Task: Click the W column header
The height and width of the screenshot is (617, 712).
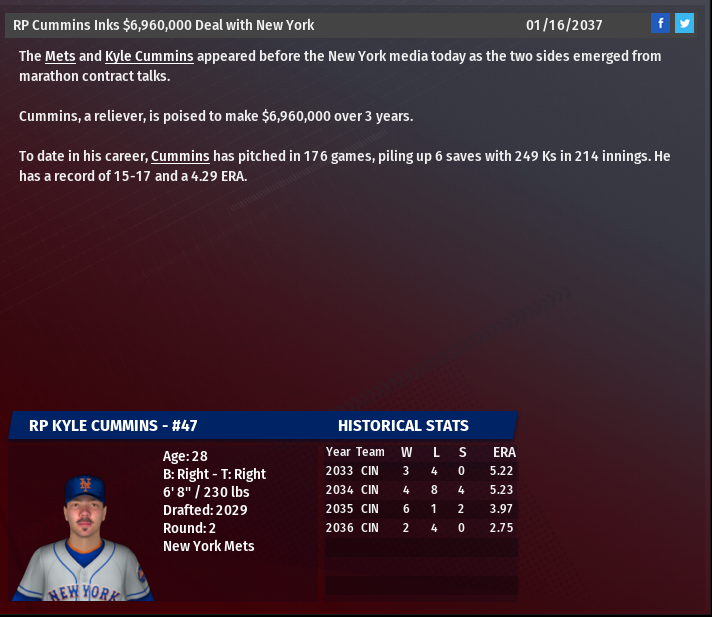Action: [x=406, y=452]
